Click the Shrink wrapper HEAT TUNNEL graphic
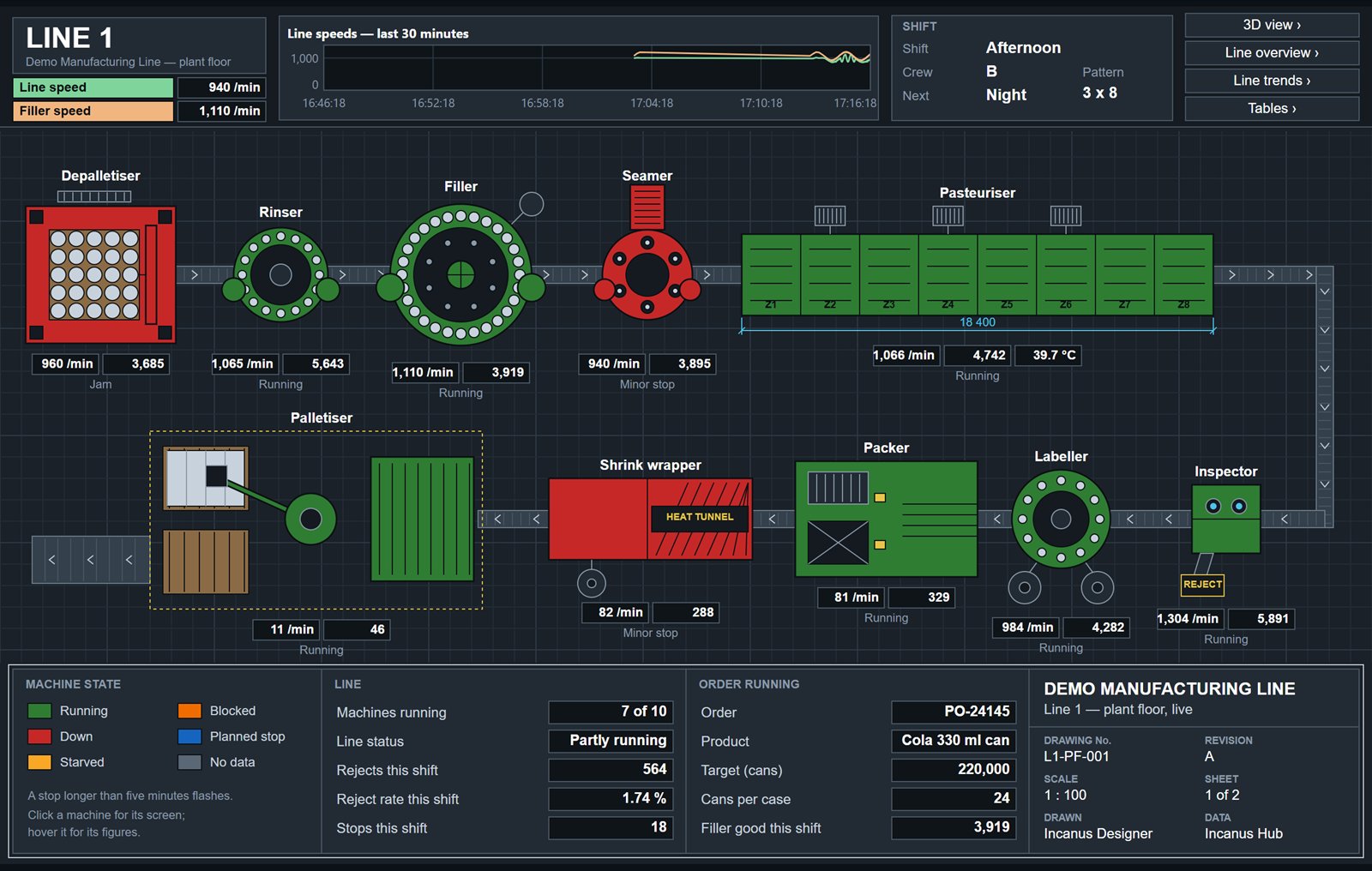Image resolution: width=1372 pixels, height=871 pixels. (700, 519)
